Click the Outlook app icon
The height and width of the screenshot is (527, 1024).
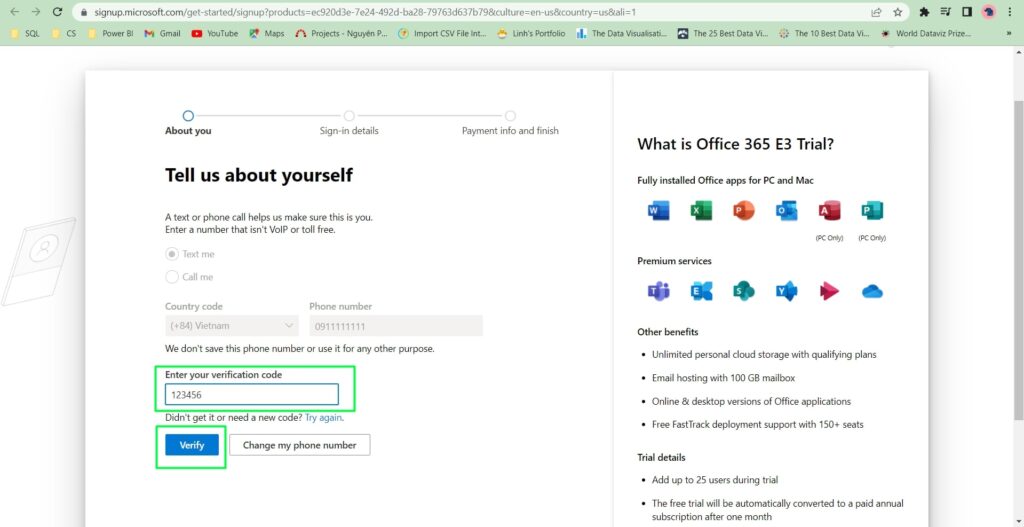tap(786, 211)
